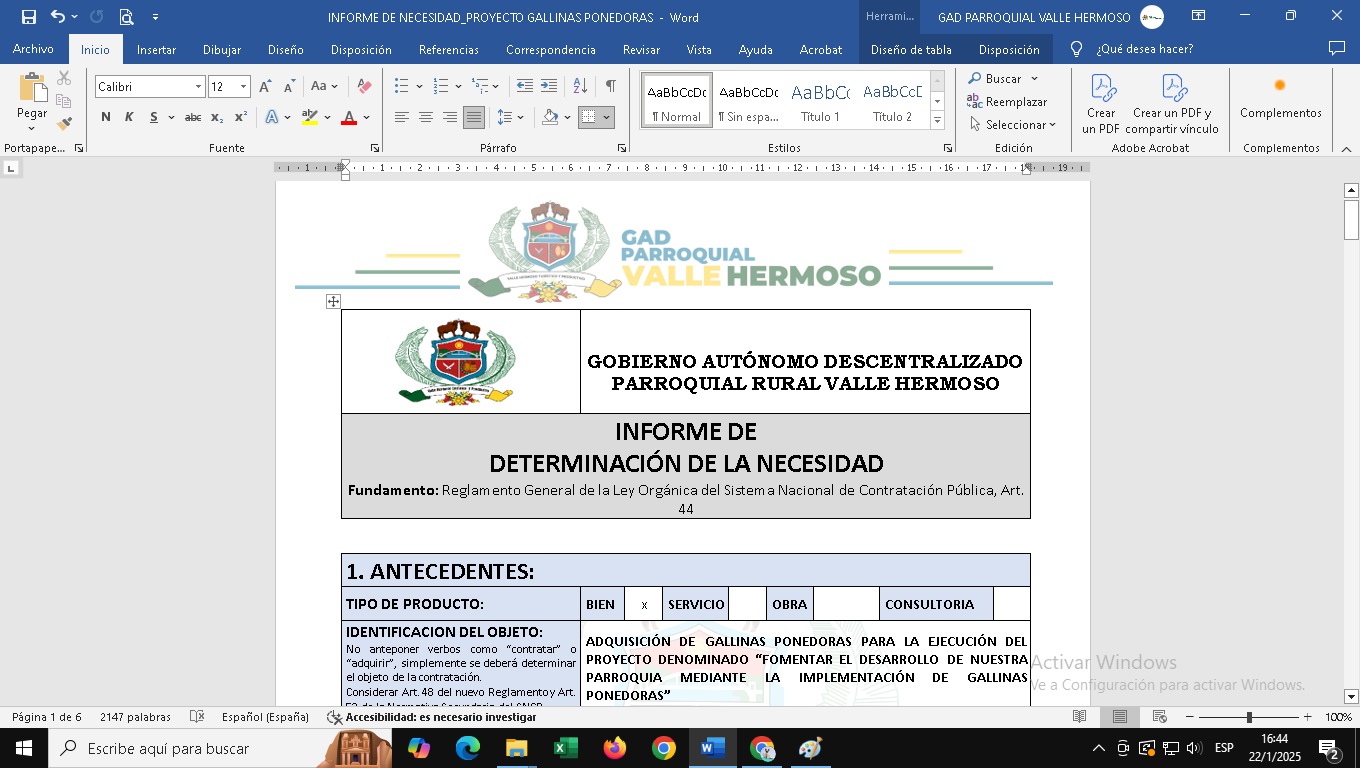This screenshot has height=768, width=1360.
Task: Open the font name Calibri dropdown
Action: click(x=198, y=87)
